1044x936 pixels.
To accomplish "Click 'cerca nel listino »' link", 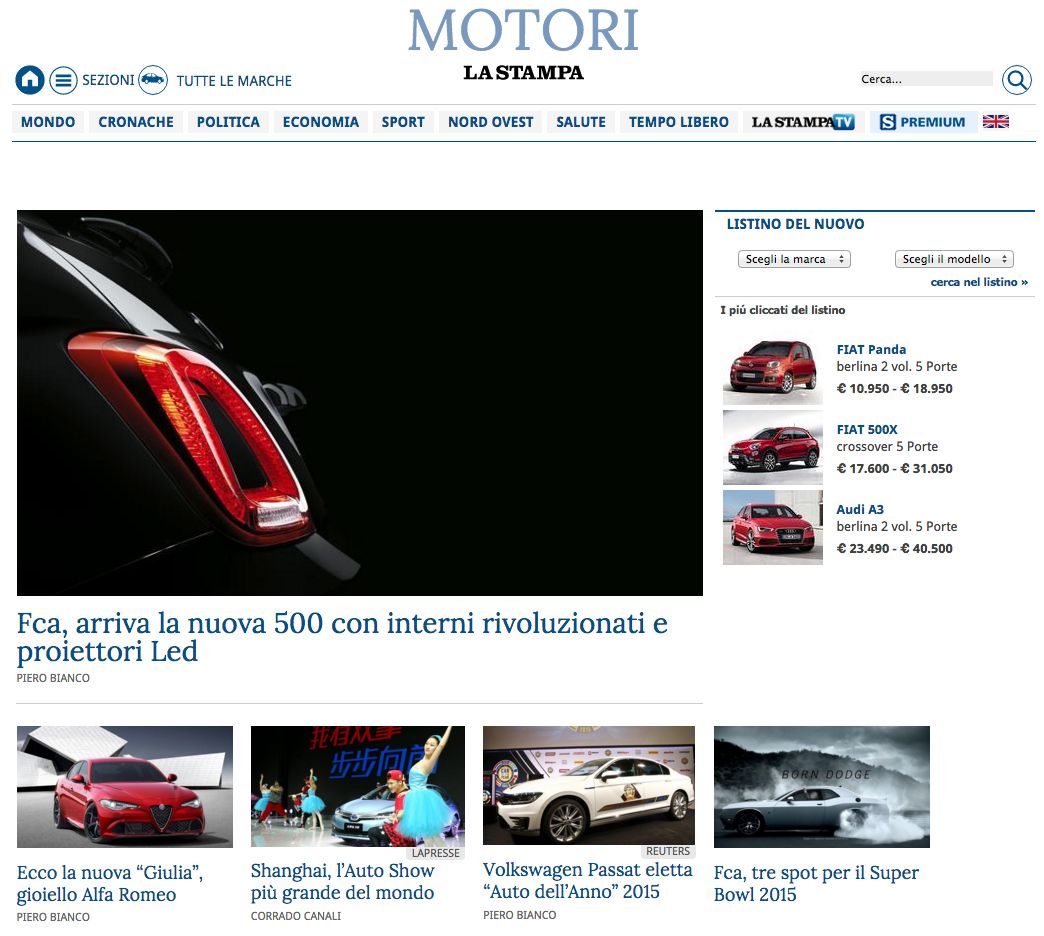I will click(979, 282).
